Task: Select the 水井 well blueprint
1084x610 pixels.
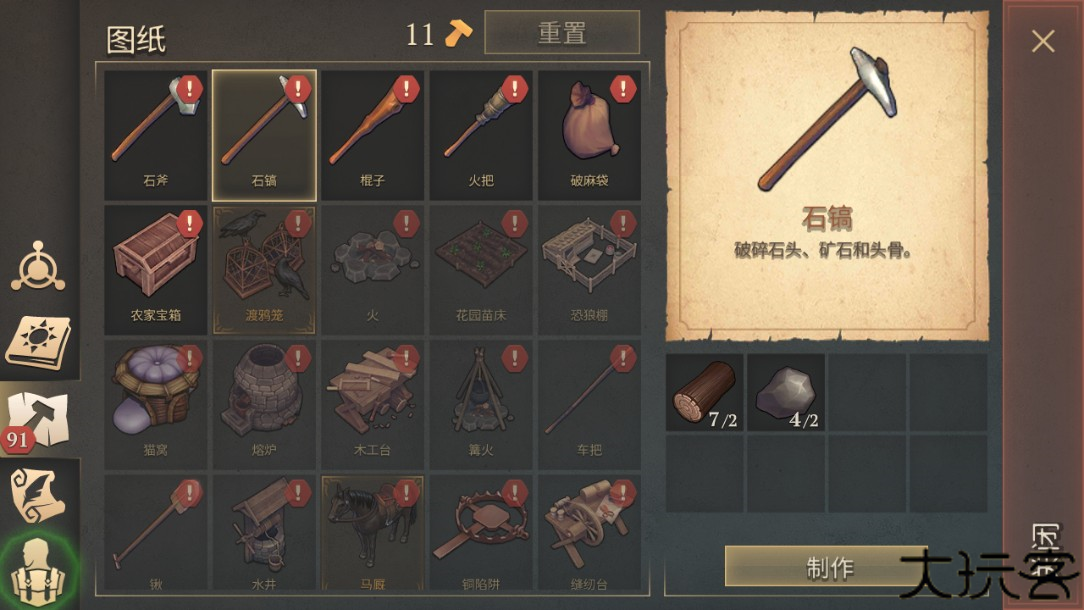Action: point(264,533)
